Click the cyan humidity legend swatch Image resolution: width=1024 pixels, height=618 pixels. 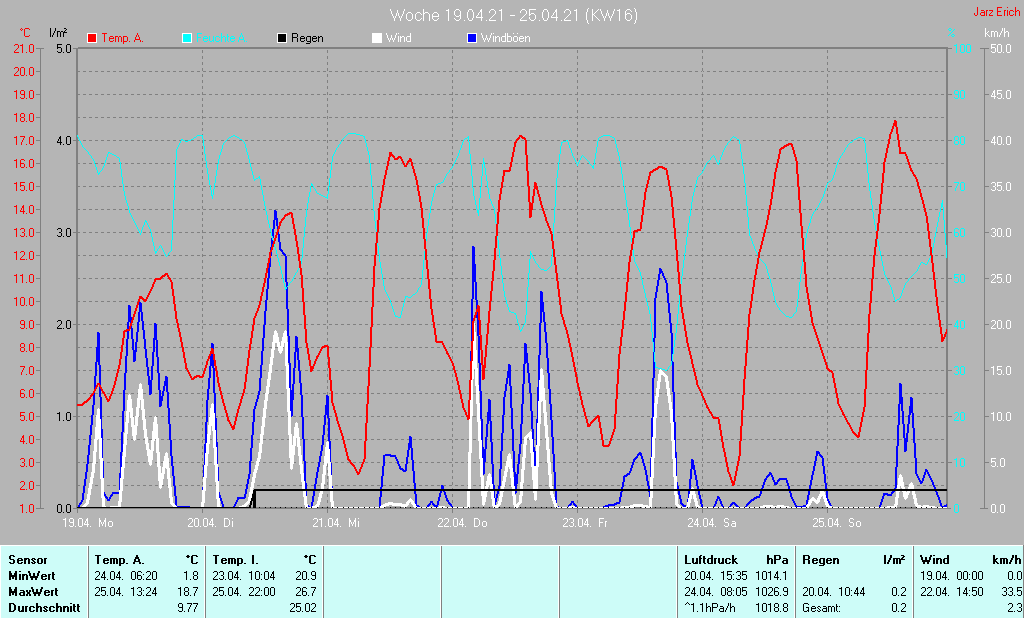click(x=187, y=38)
